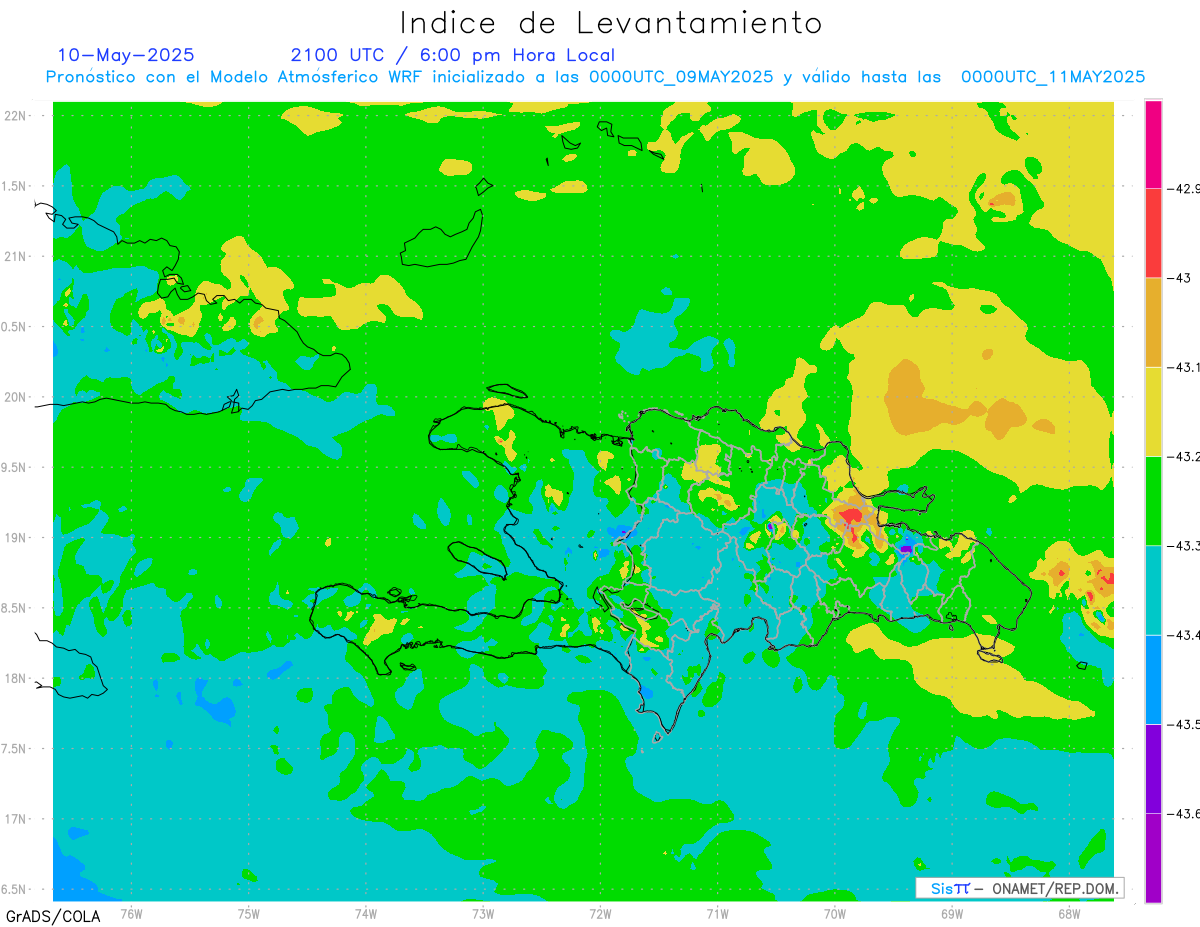Click '2100 UTC / 6:00 pm Hora Local'
Viewport: 1200px width, 927px height.
click(x=453, y=55)
